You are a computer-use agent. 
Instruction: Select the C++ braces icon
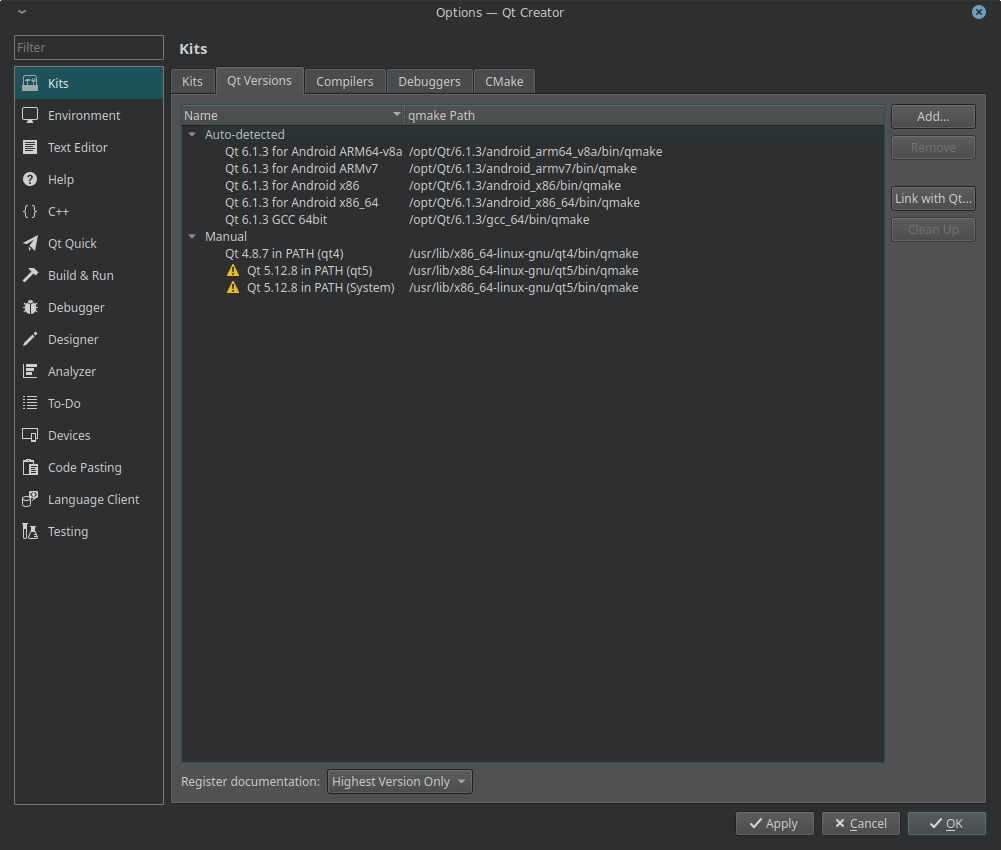30,211
